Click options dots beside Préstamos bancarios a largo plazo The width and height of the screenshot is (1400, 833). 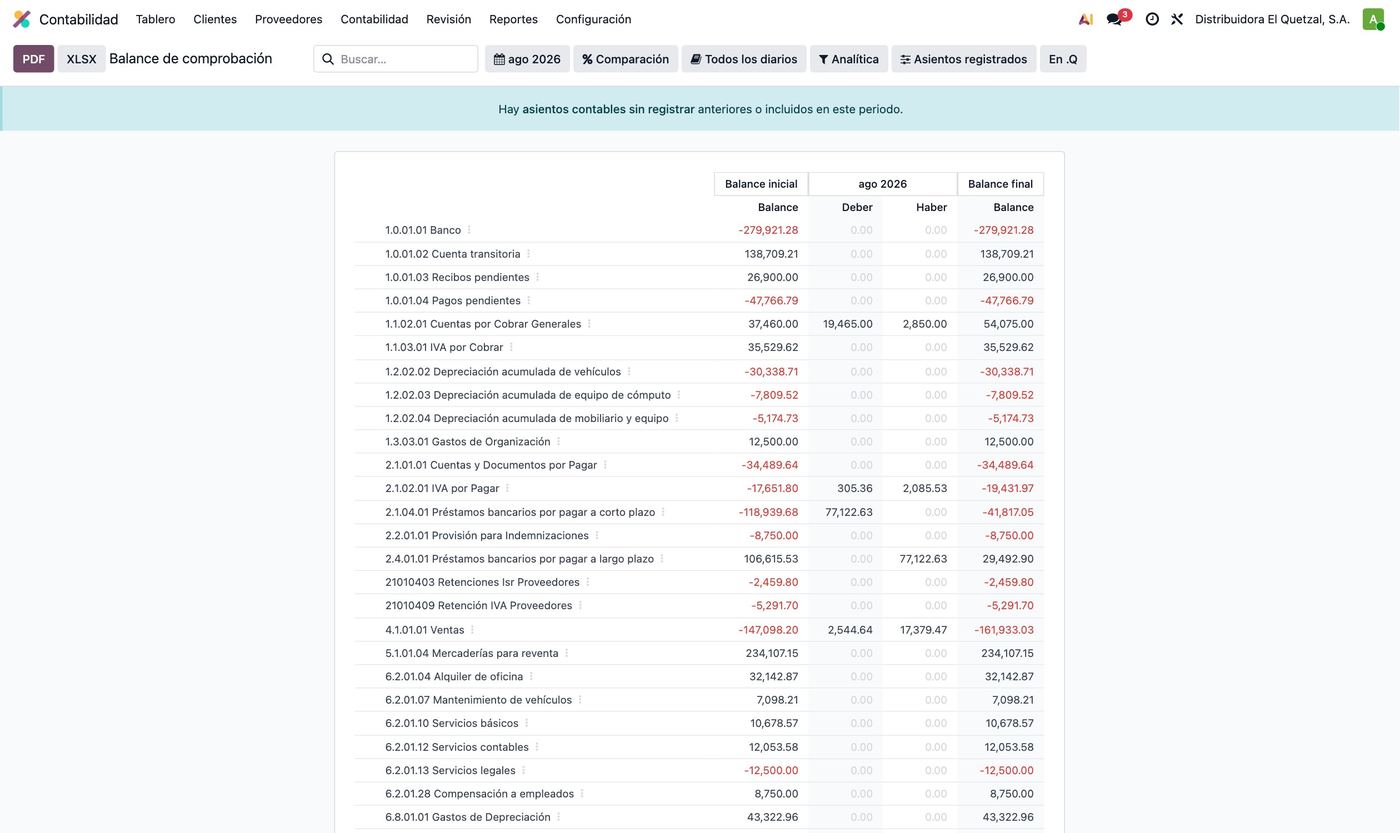662,559
